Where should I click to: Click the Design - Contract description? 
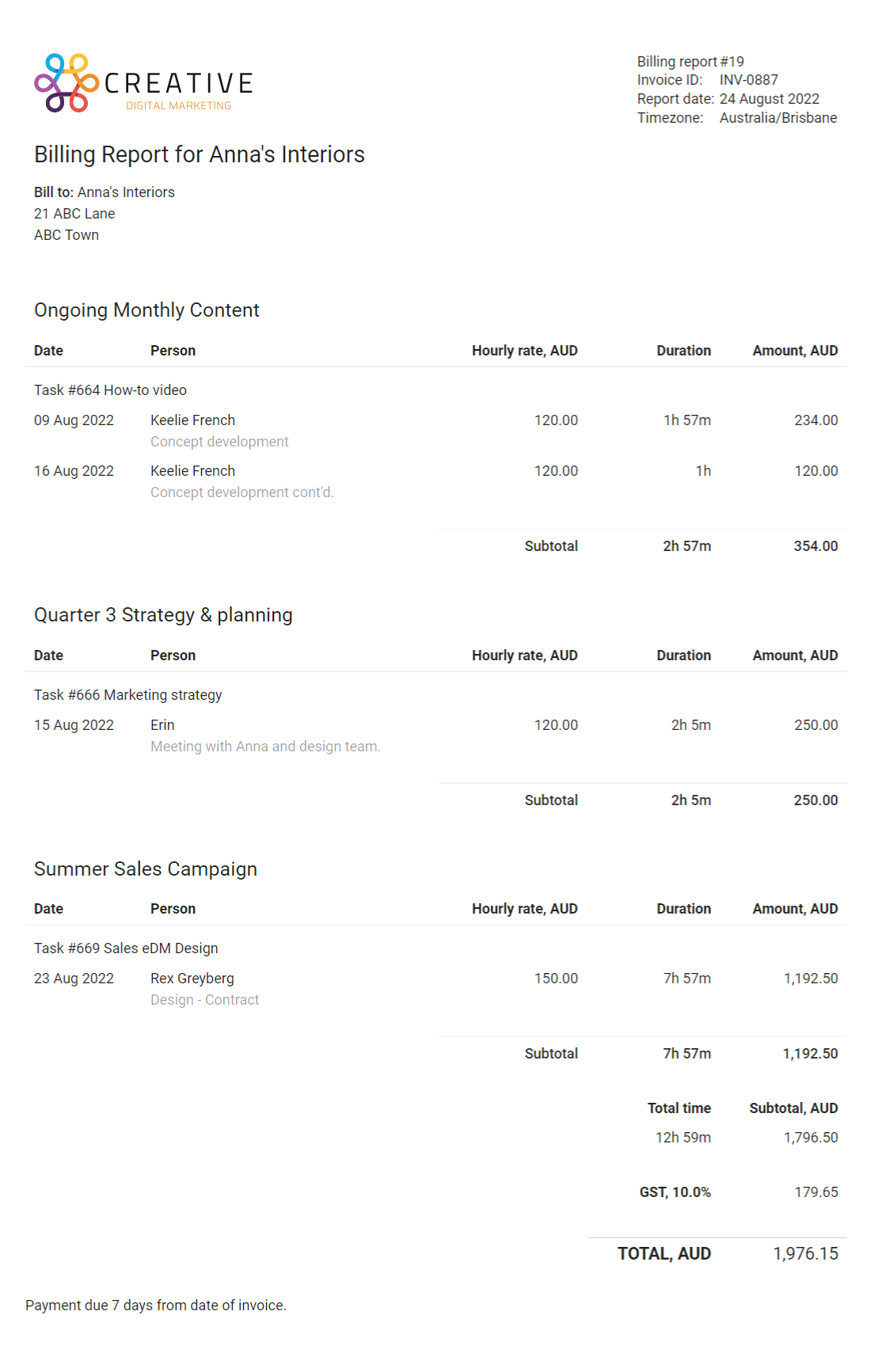pos(204,1000)
